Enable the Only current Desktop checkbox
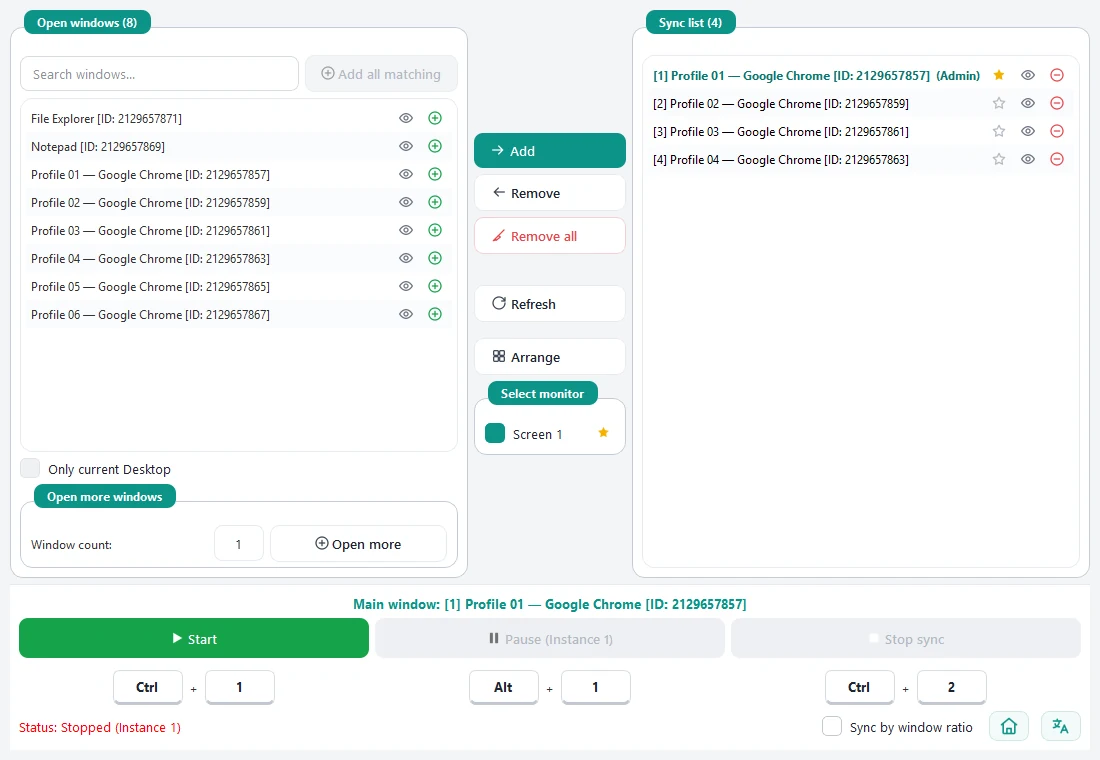This screenshot has width=1100, height=760. coord(30,468)
